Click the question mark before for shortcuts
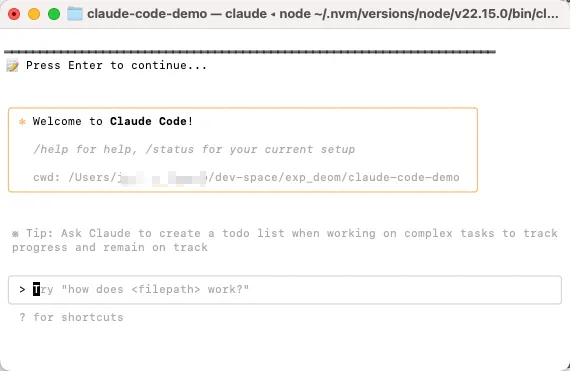The width and height of the screenshot is (570, 371). [23, 317]
